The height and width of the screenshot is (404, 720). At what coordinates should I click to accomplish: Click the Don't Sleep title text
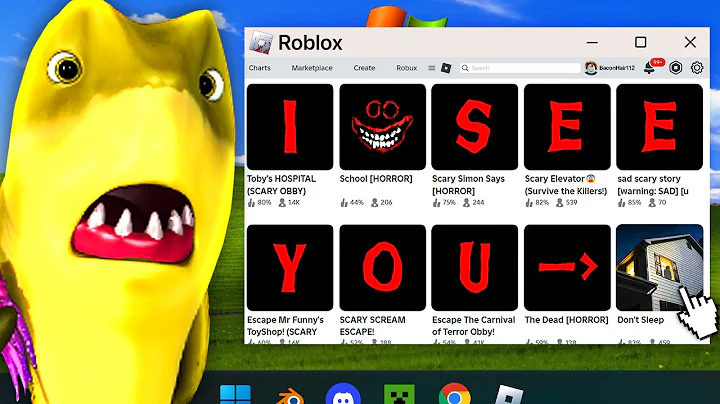click(x=641, y=320)
